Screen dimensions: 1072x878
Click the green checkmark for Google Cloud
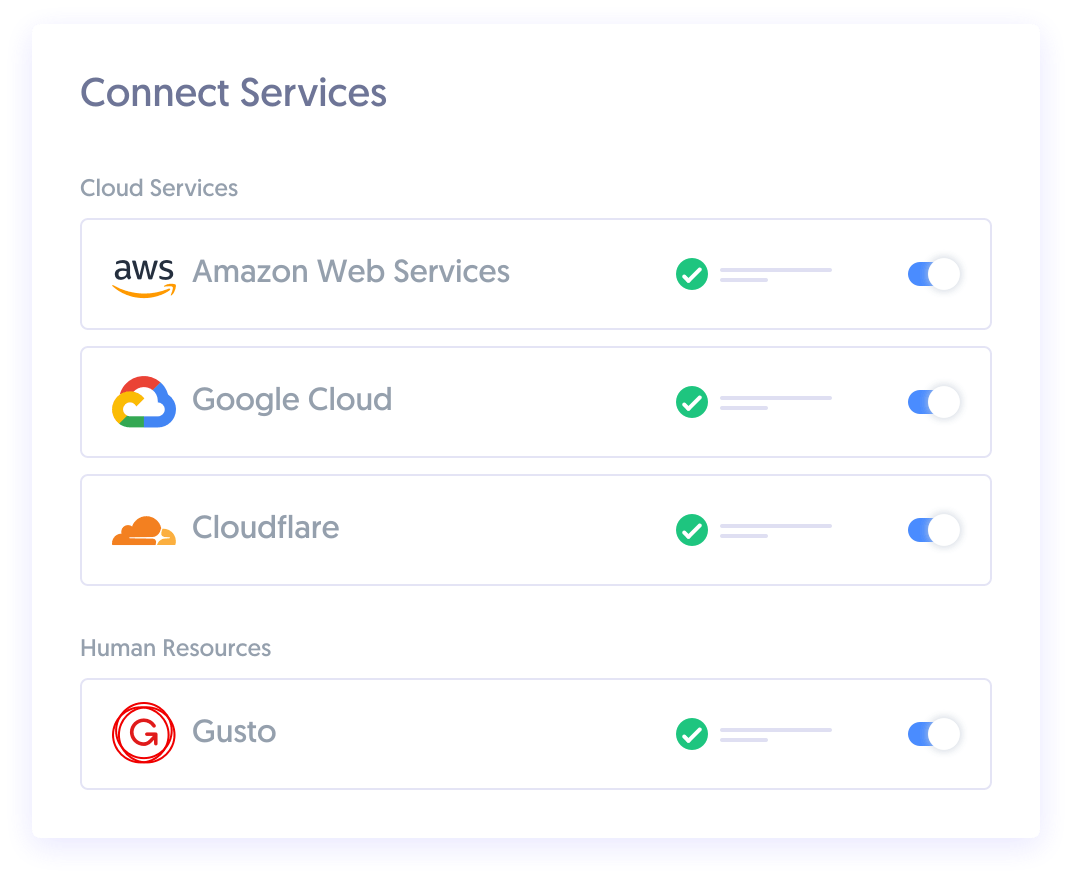tap(692, 402)
